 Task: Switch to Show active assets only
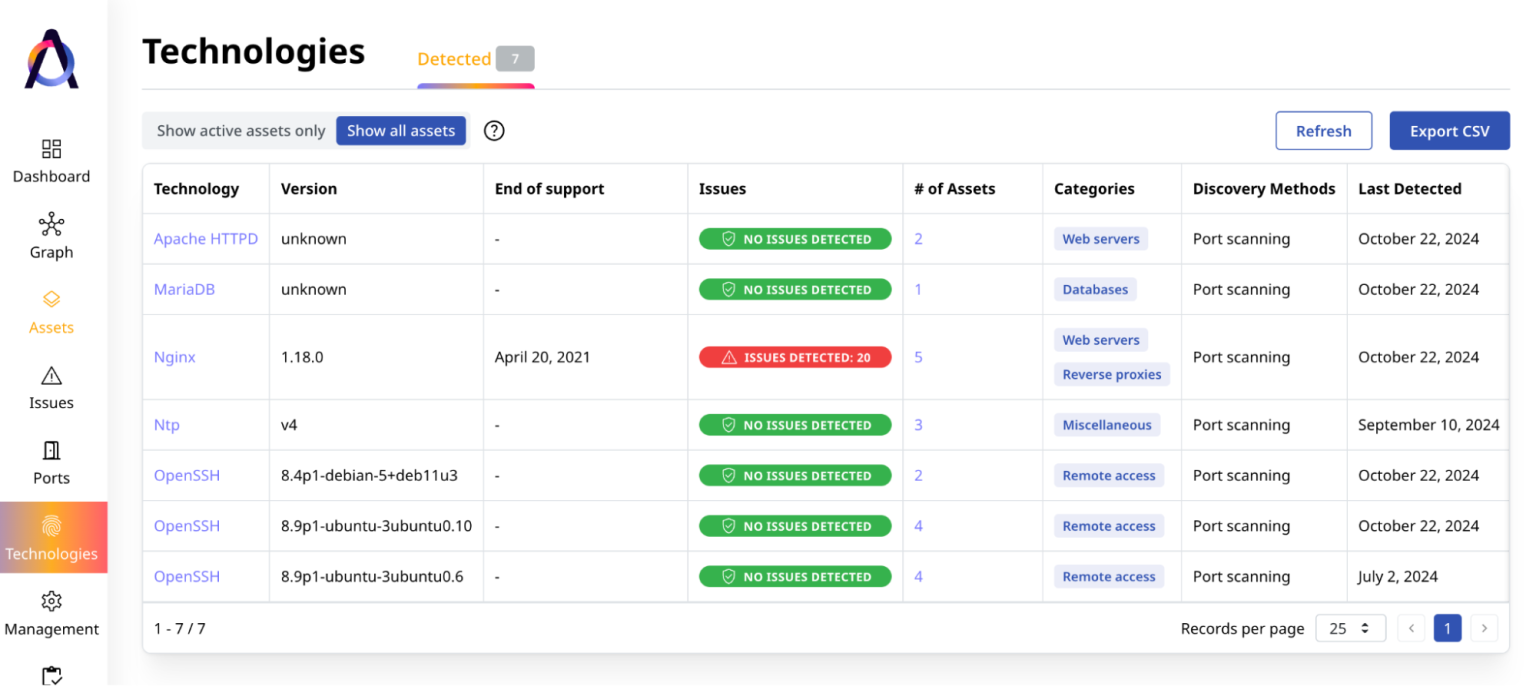pos(241,131)
